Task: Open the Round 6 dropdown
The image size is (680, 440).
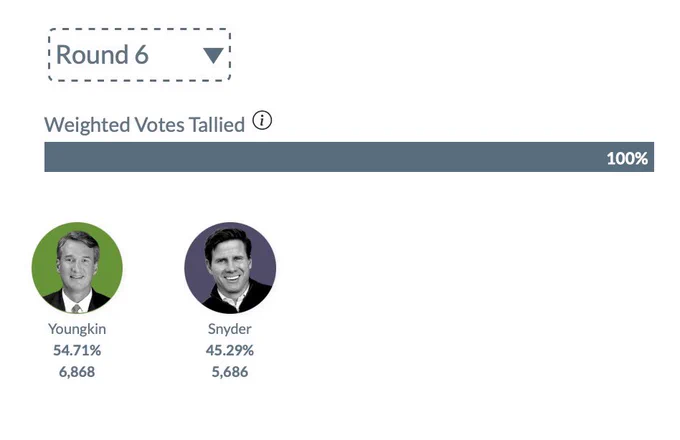Action: pos(139,55)
